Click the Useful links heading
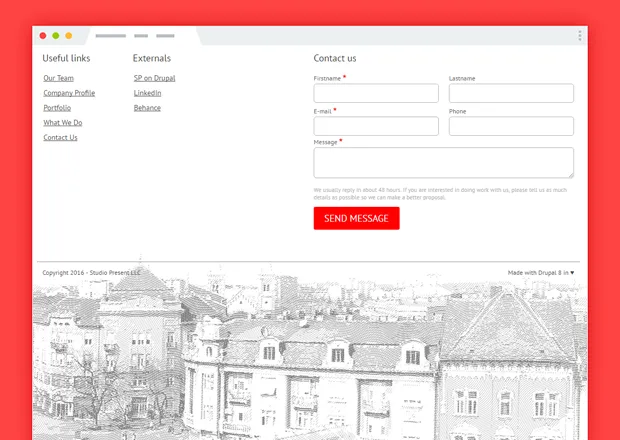620x440 pixels. click(66, 58)
